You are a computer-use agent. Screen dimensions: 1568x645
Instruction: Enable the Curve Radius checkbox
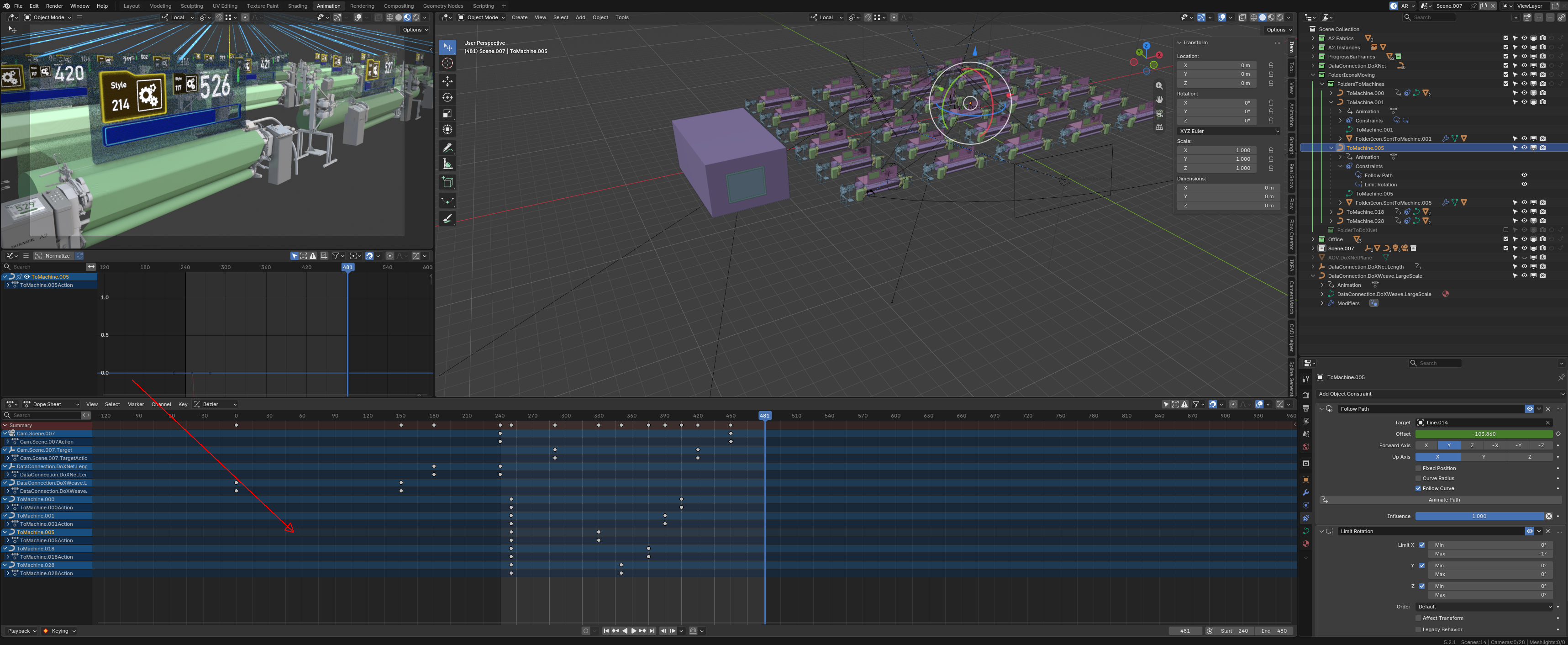(1418, 478)
